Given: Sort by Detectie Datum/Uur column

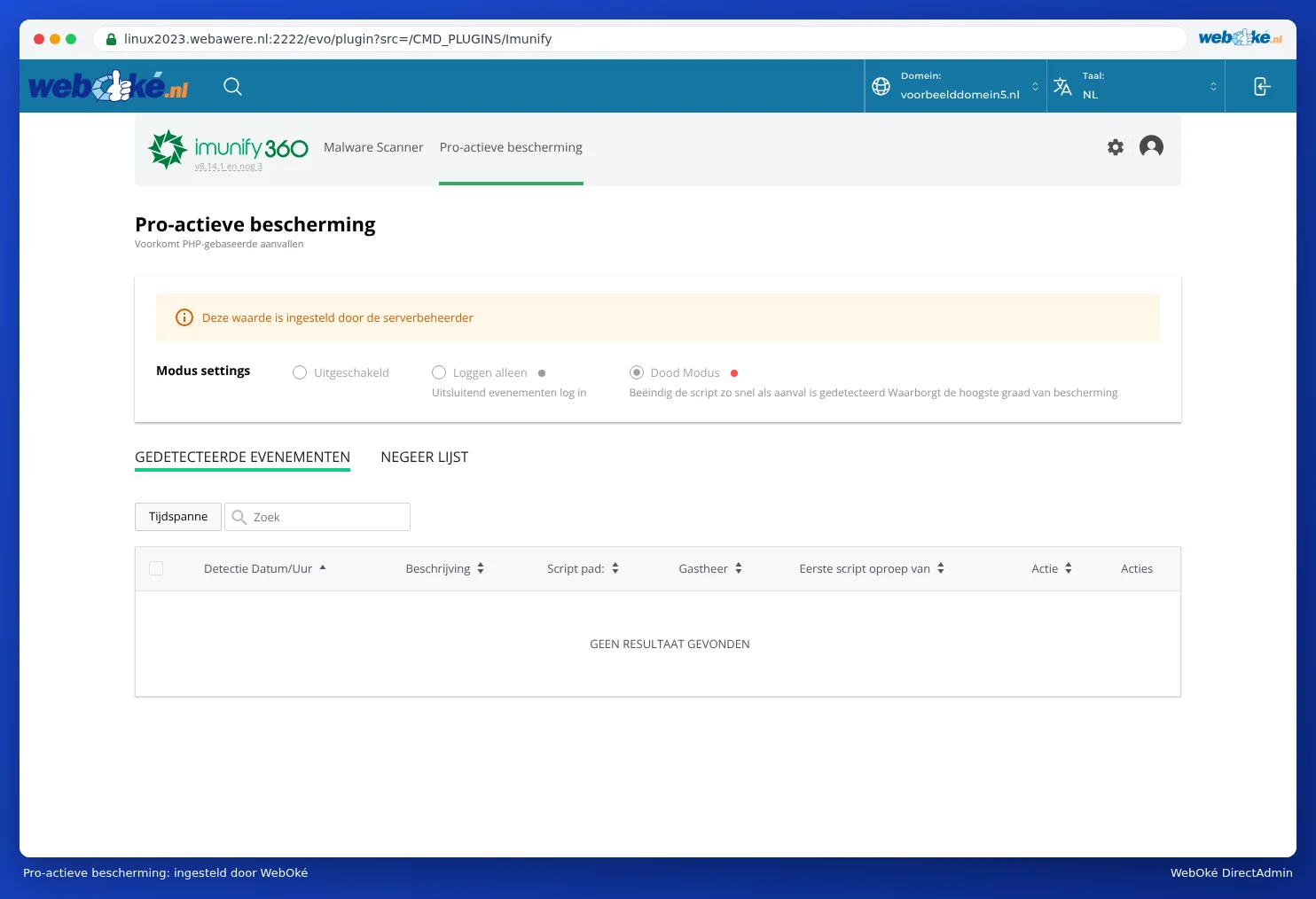Looking at the screenshot, I should tap(264, 568).
